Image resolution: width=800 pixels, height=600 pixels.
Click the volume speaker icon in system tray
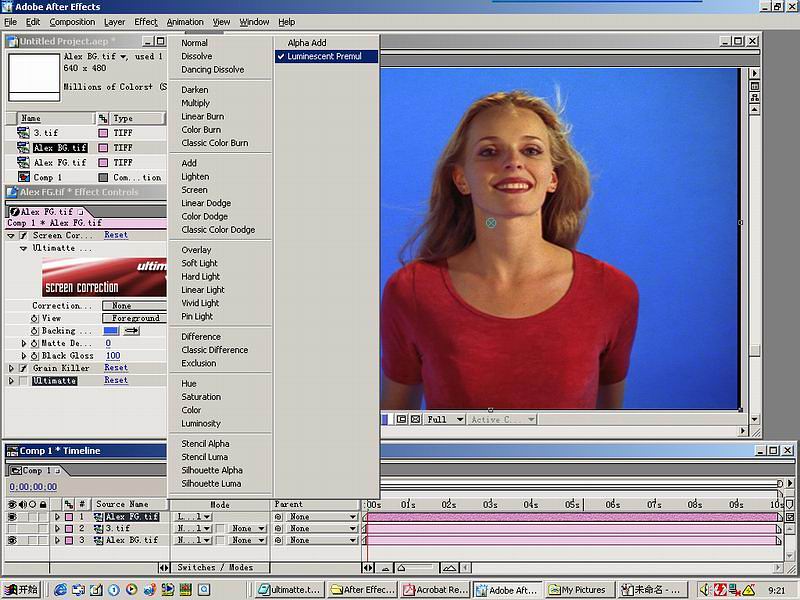click(705, 590)
